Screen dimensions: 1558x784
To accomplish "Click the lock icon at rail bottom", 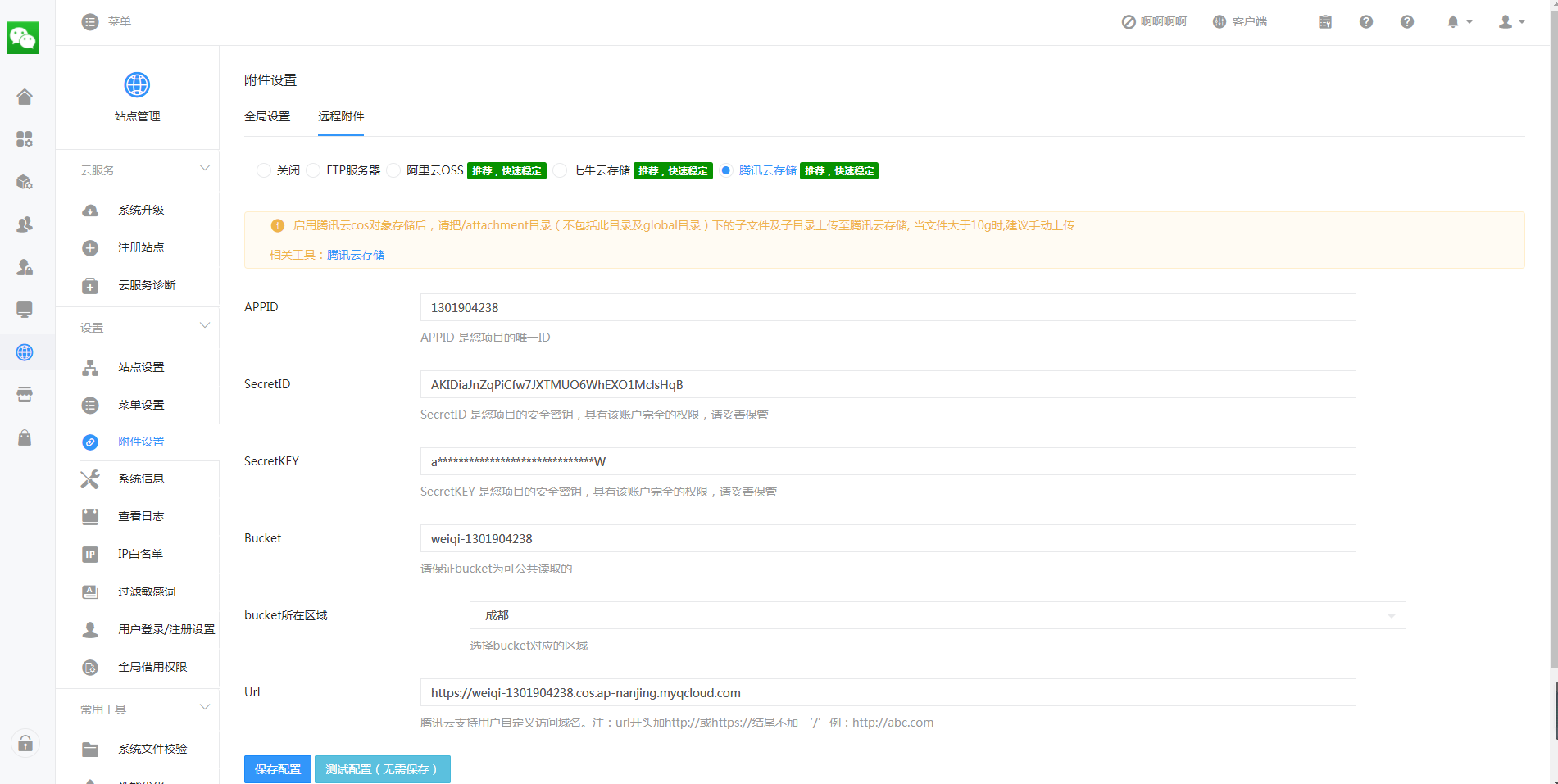I will tap(25, 743).
